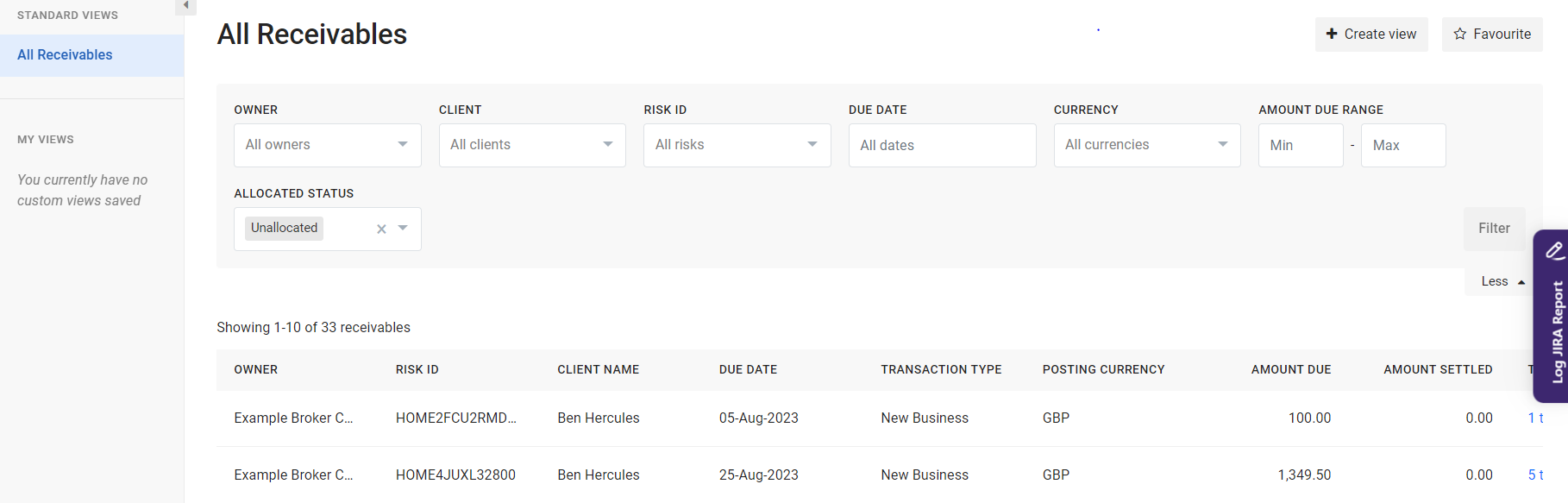Screen dimensions: 1568x503
Task: Collapse filters using the Less expander
Action: coord(1502,281)
